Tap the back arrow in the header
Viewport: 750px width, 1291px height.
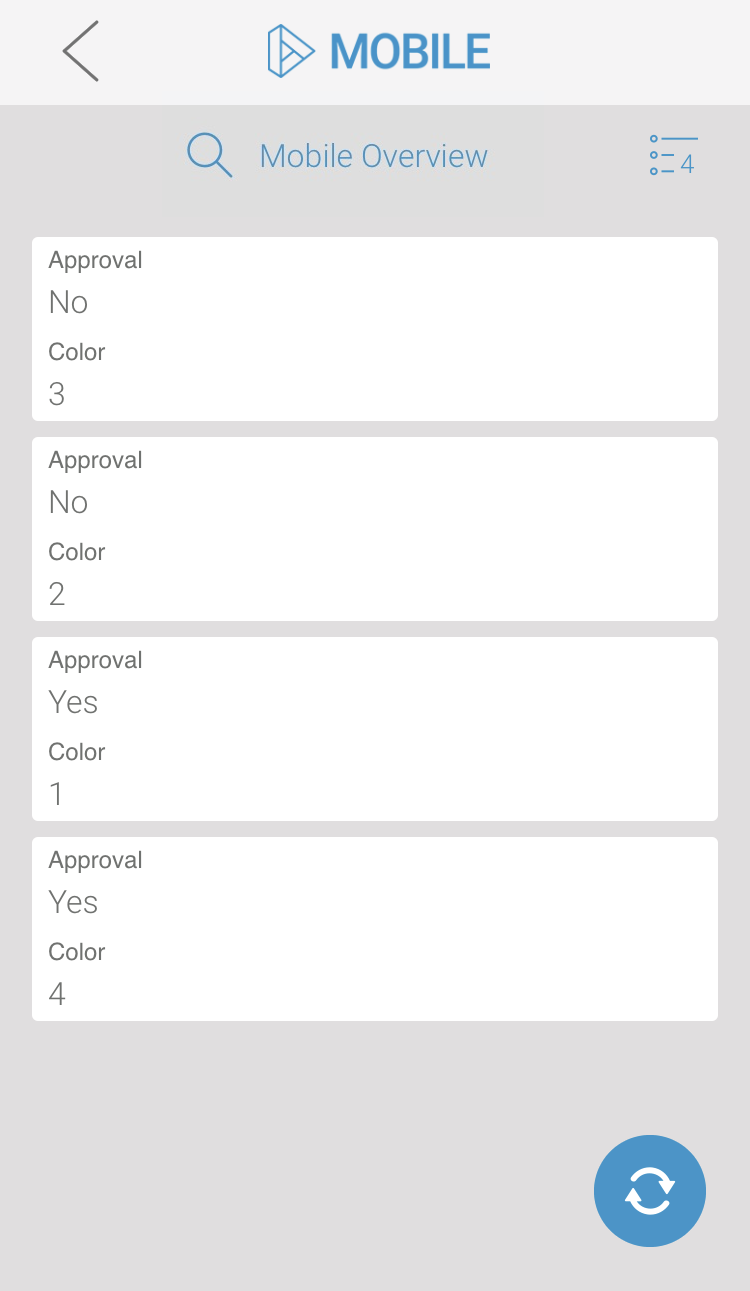point(80,50)
